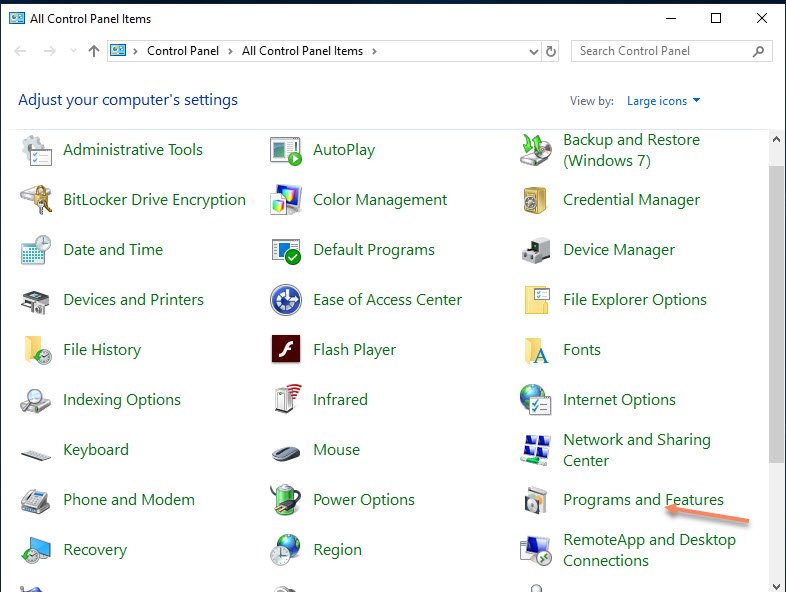Open the File History icon
The height and width of the screenshot is (592, 786).
click(x=37, y=350)
